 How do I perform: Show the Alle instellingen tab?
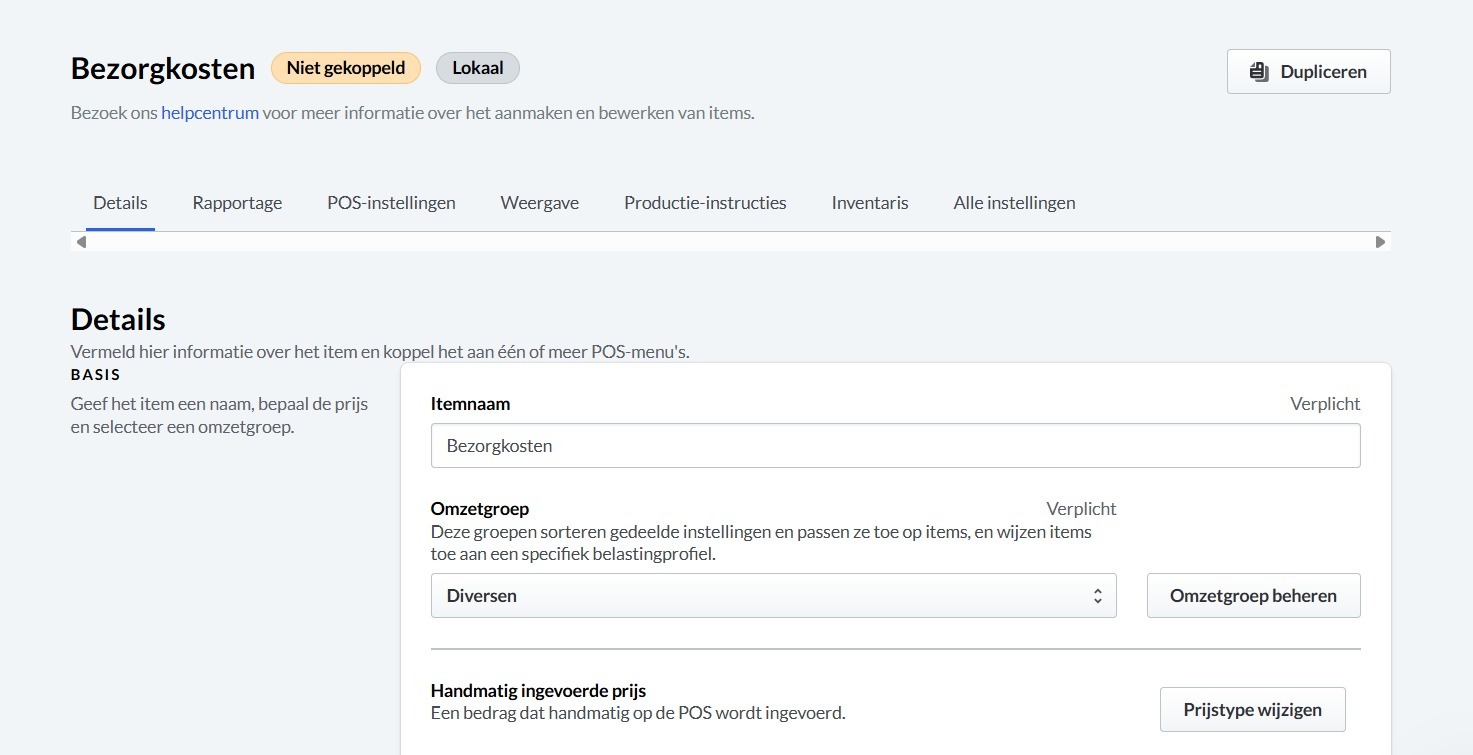(1014, 203)
